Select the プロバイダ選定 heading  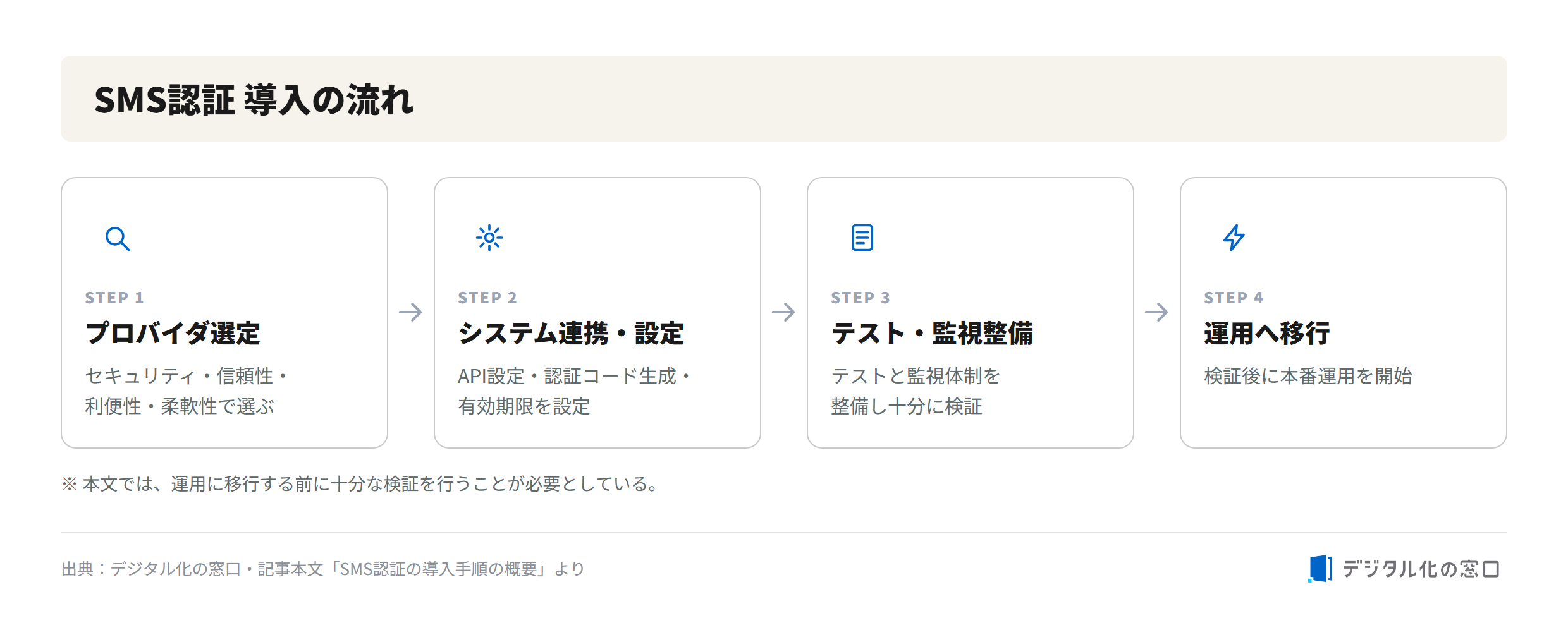[x=173, y=334]
